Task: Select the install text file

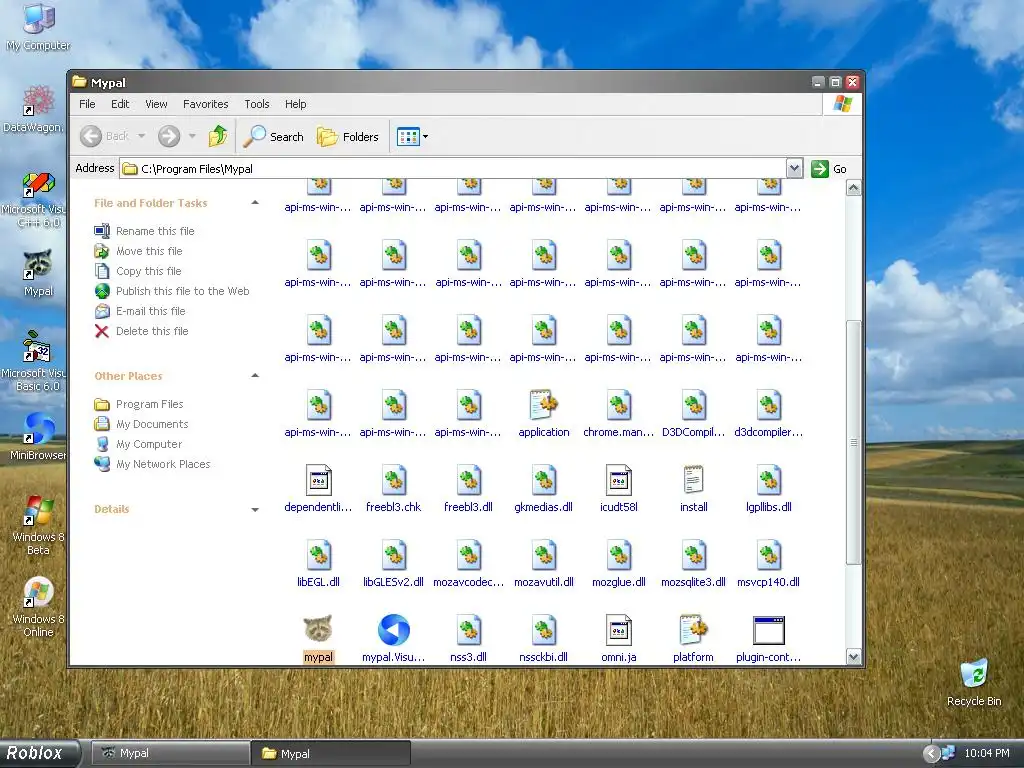Action: [x=693, y=488]
